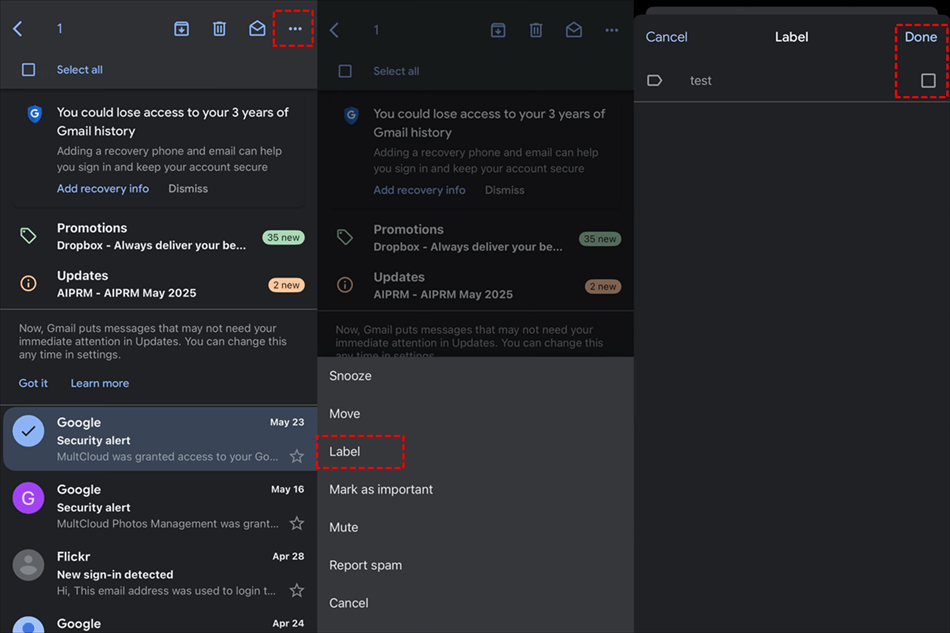Tick Select all checkbox in middle panel
This screenshot has height=633, width=950.
pos(345,71)
